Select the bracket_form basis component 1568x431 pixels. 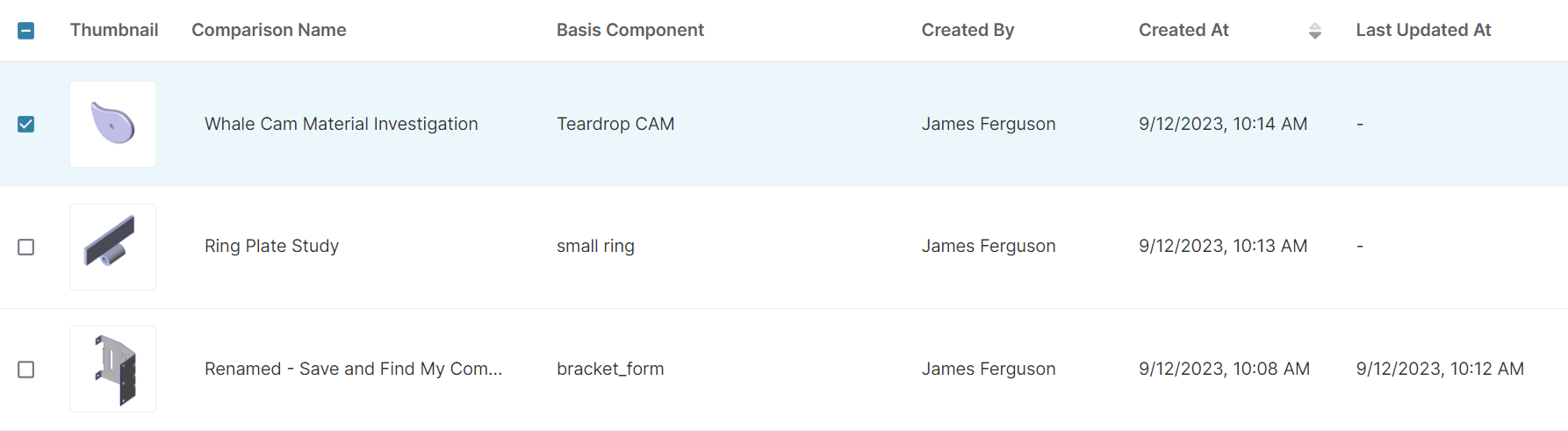[610, 369]
